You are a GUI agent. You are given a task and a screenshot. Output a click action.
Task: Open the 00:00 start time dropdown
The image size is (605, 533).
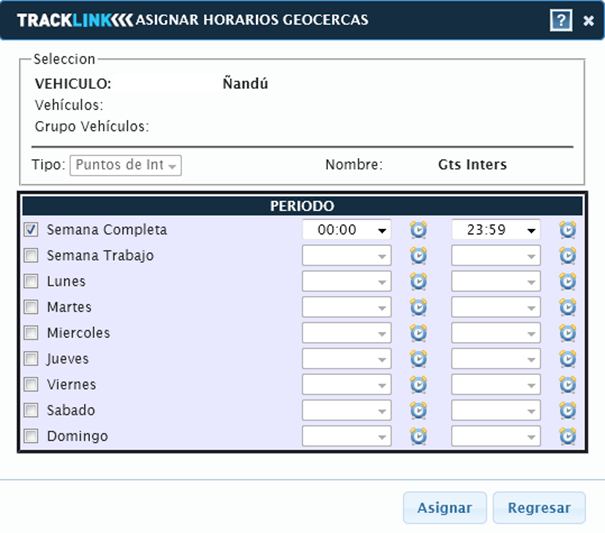click(346, 230)
